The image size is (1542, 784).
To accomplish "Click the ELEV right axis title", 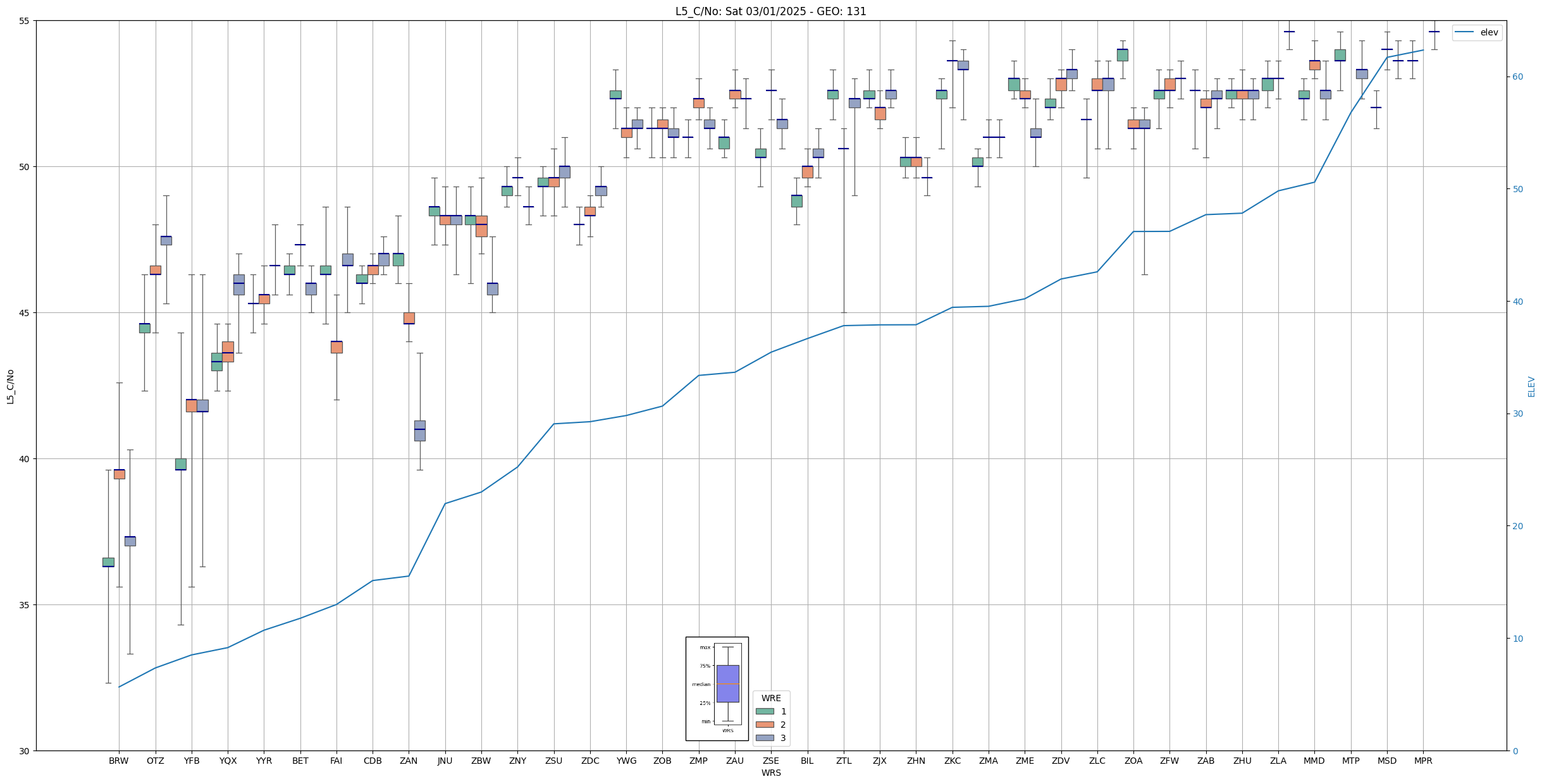I will click(x=1531, y=386).
